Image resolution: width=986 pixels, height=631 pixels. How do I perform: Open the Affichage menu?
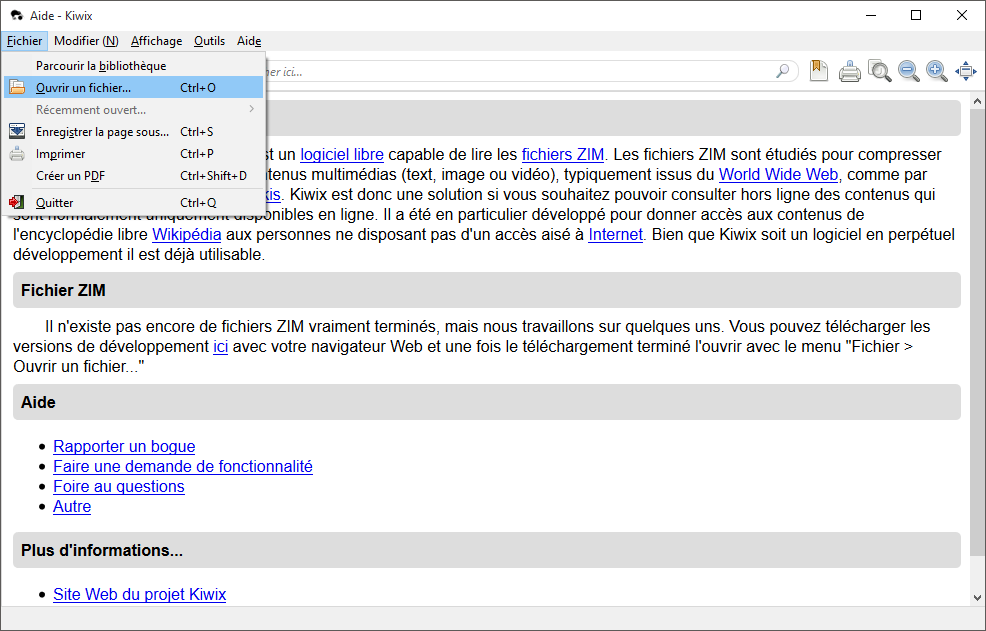point(156,41)
